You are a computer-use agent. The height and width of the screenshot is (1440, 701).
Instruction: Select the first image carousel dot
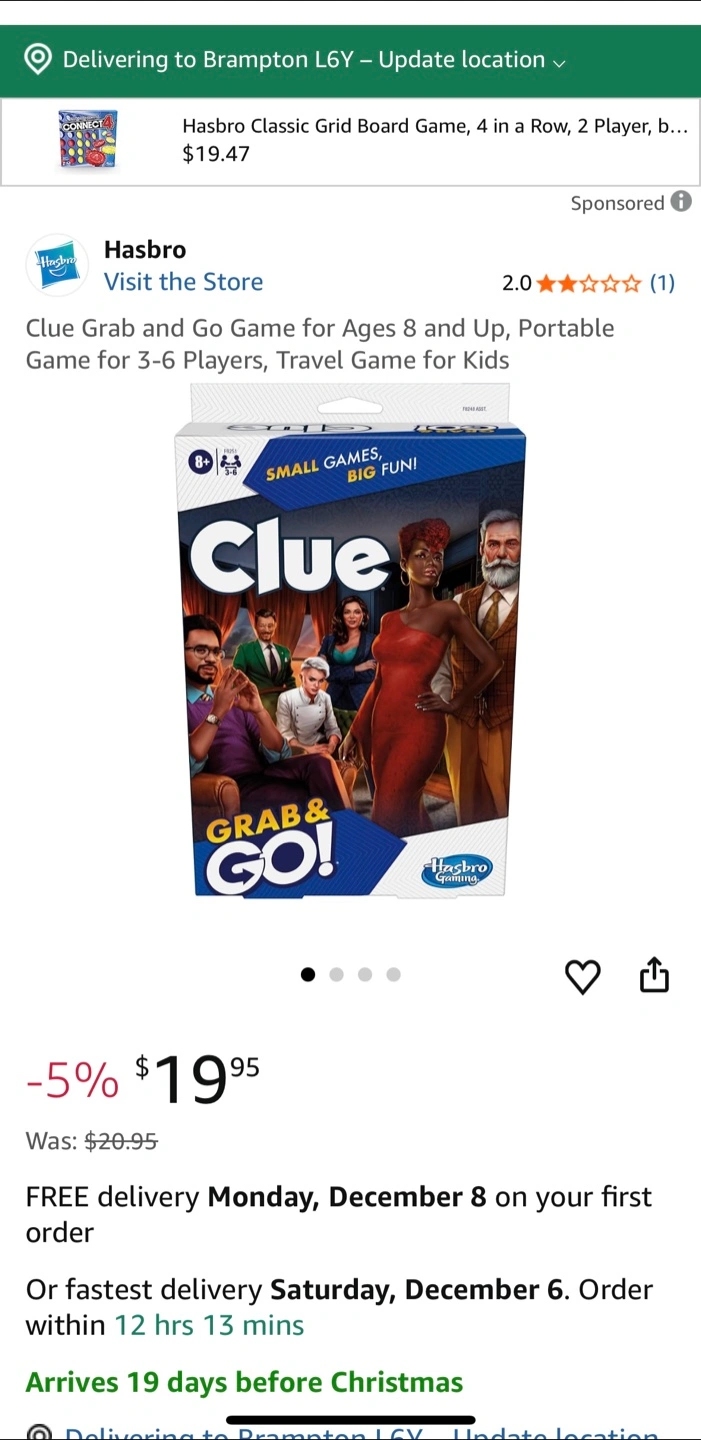pyautogui.click(x=308, y=974)
